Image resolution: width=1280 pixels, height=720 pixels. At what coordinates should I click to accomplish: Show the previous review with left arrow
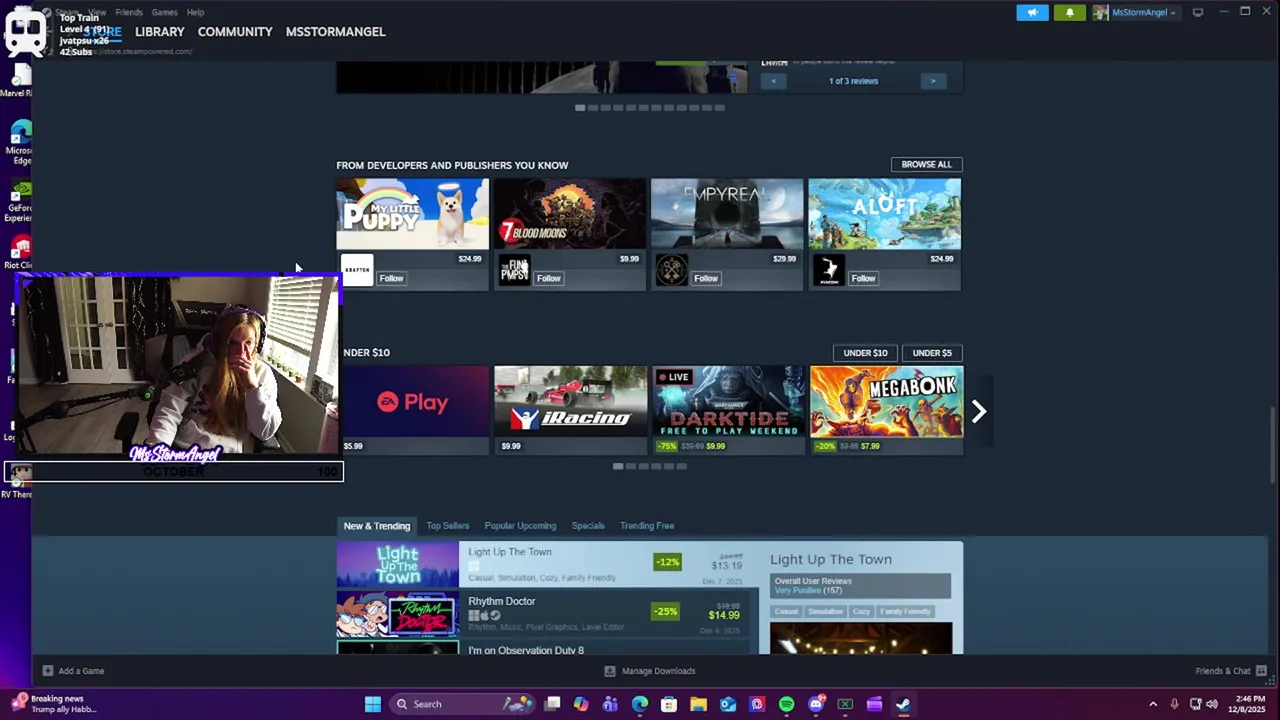773,81
